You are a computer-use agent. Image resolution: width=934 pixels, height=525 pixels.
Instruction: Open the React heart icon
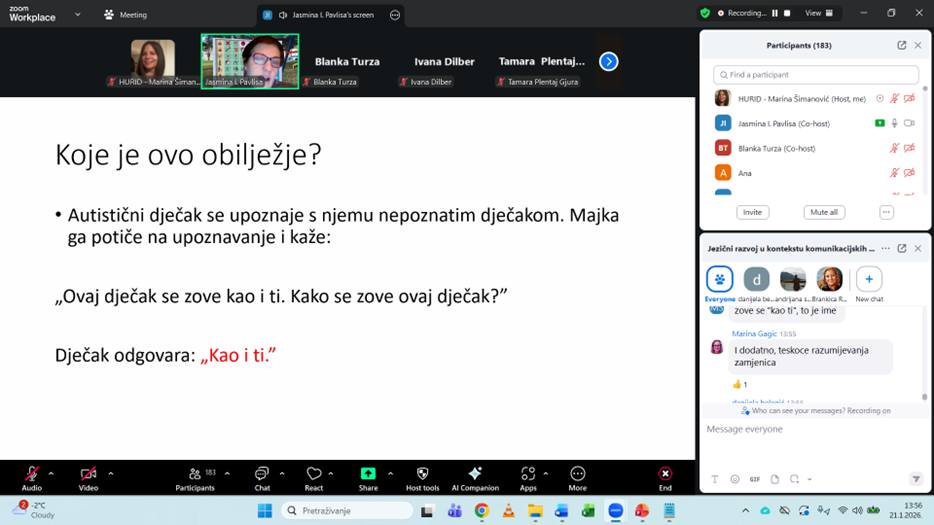click(x=314, y=473)
